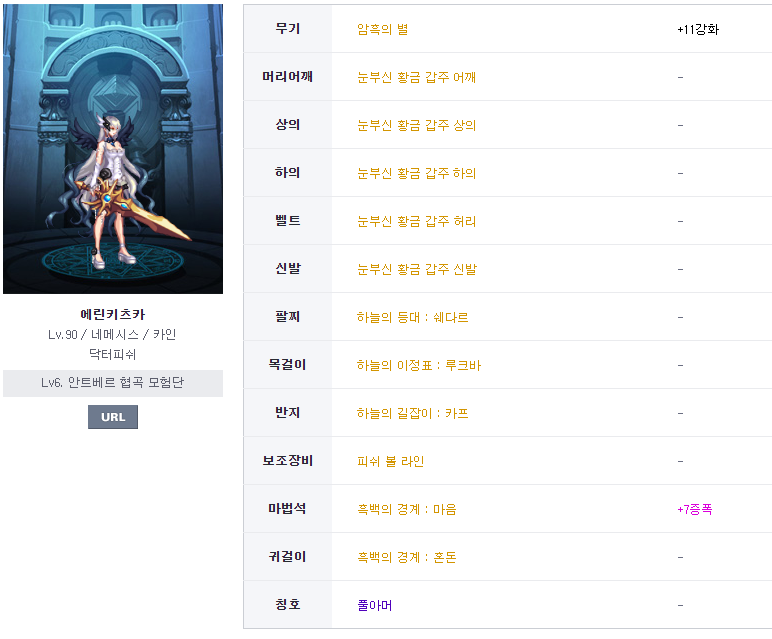Open title item 풀아머
The image size is (772, 639).
(375, 605)
